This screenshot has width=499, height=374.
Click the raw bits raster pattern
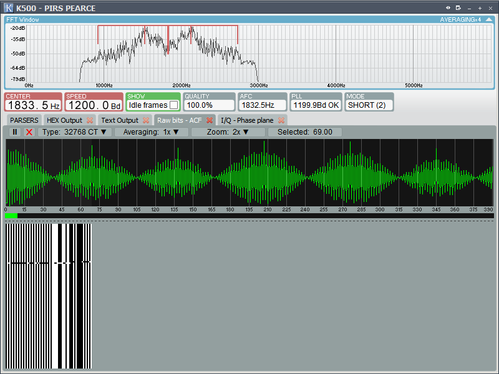click(49, 296)
